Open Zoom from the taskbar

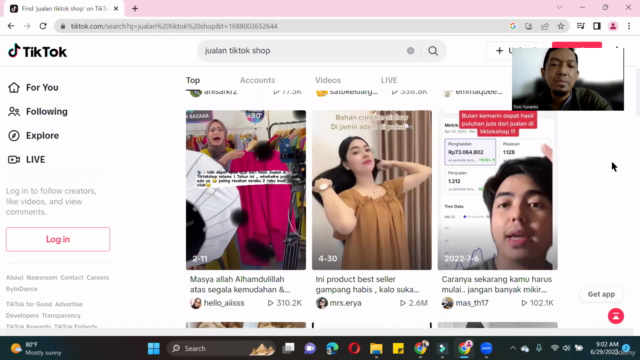click(486, 348)
